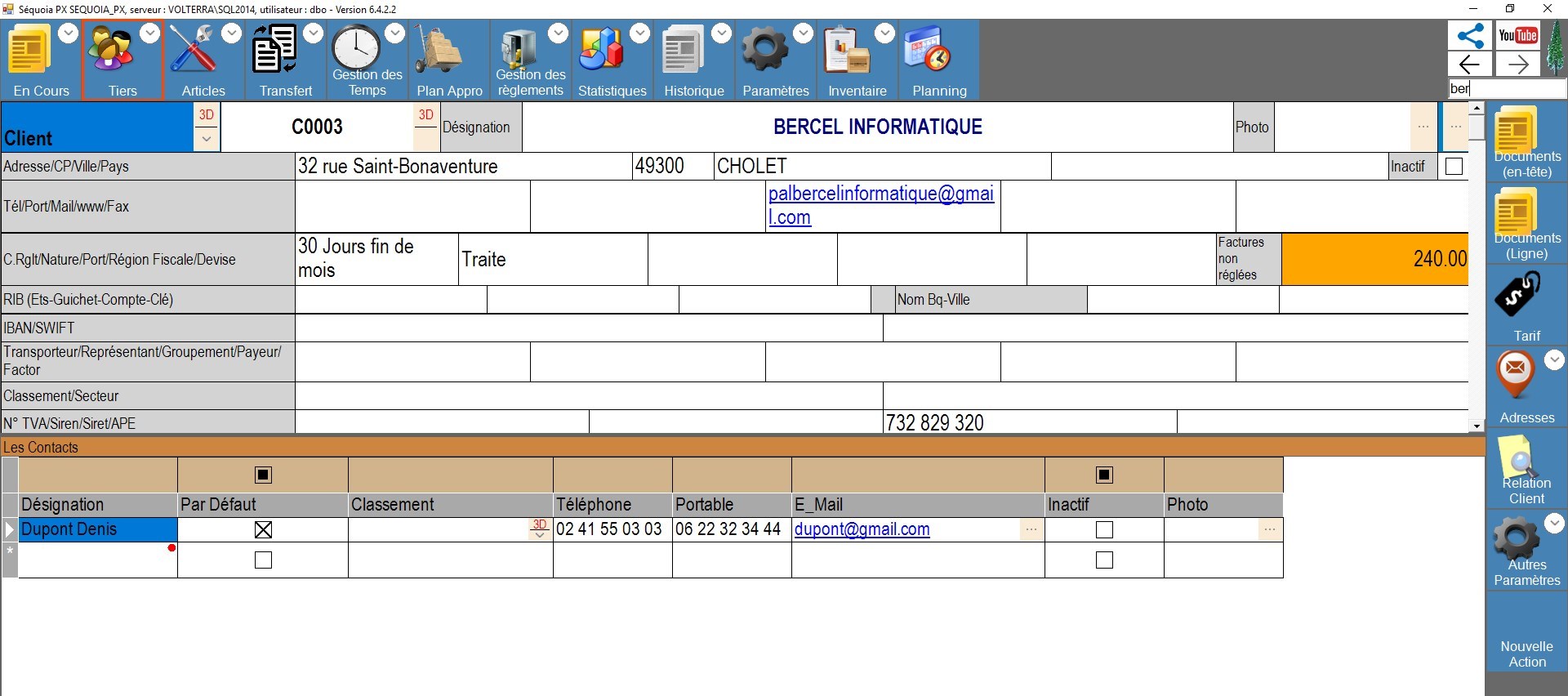
Task: Select the Dupont Denis contact row
Action: click(98, 529)
